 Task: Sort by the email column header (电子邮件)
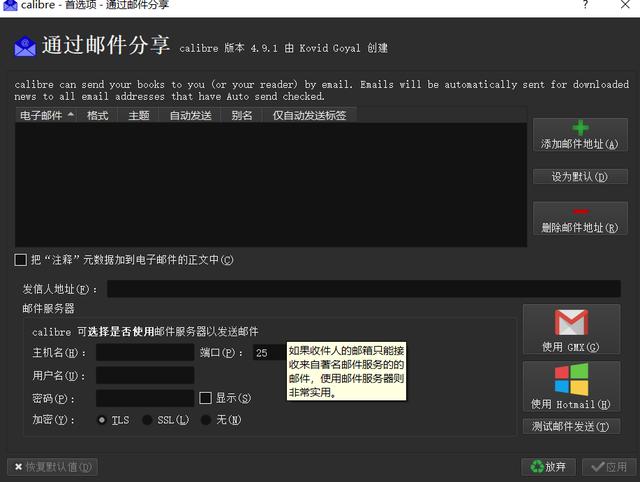pos(46,116)
